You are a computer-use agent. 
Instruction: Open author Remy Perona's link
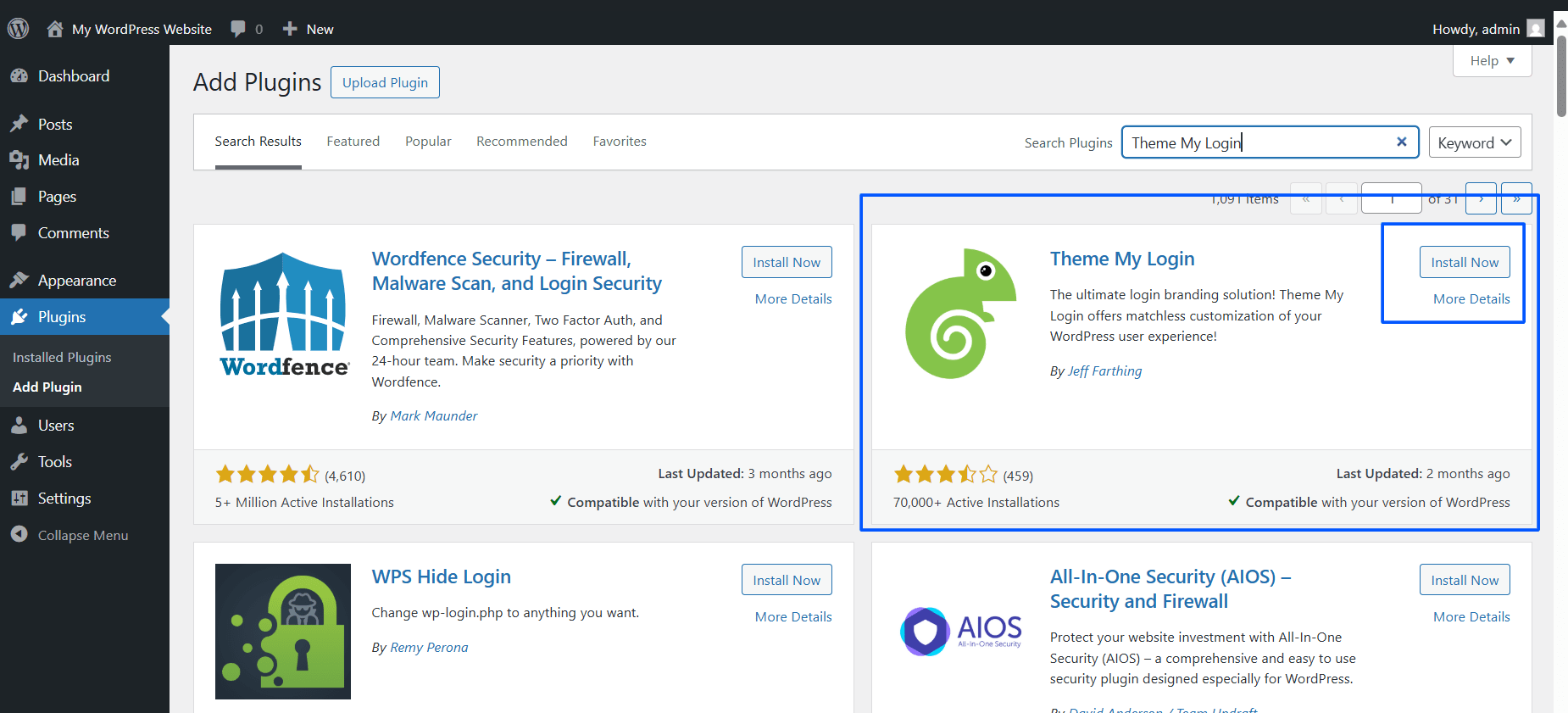pos(429,648)
